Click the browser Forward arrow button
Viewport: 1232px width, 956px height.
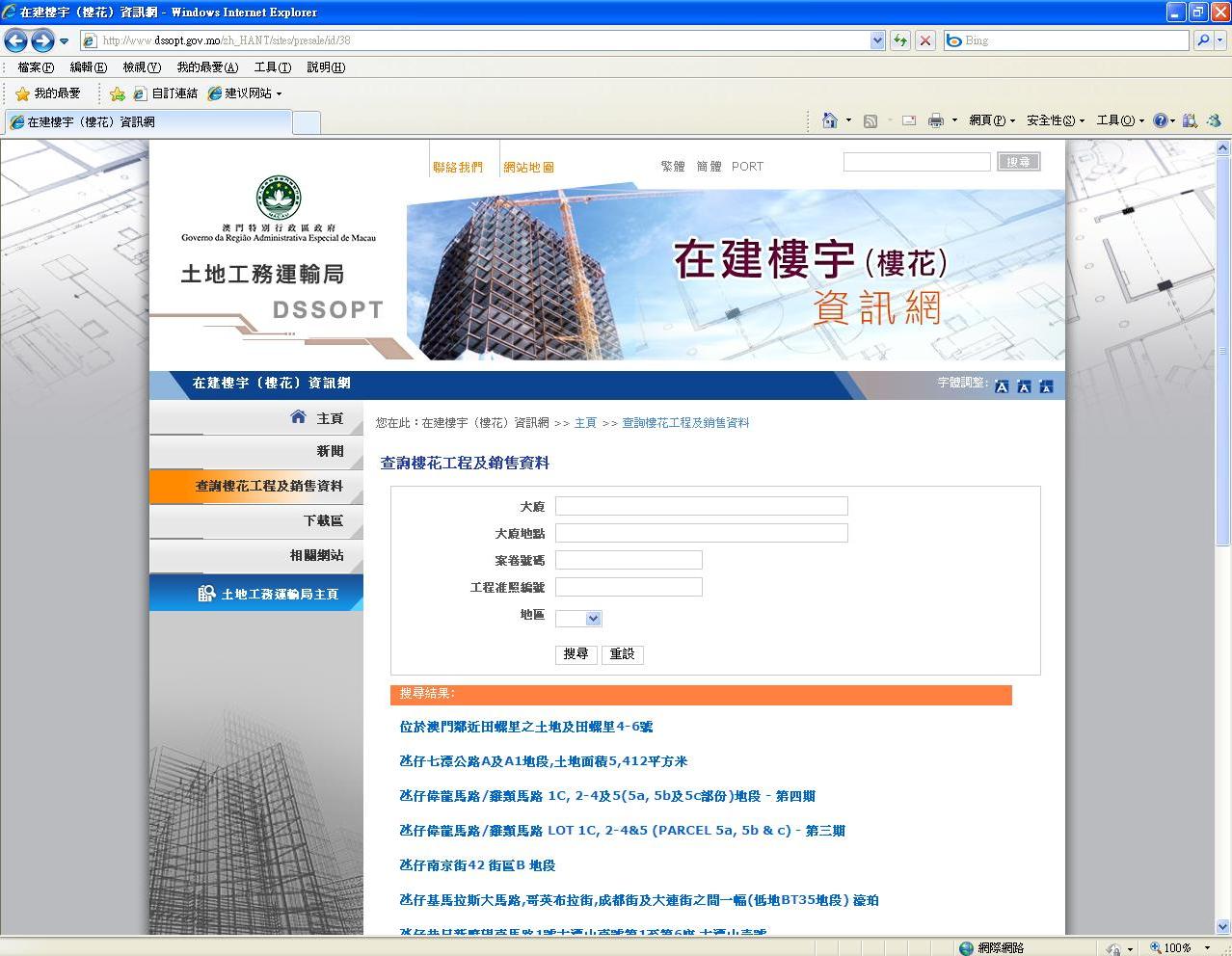click(41, 40)
